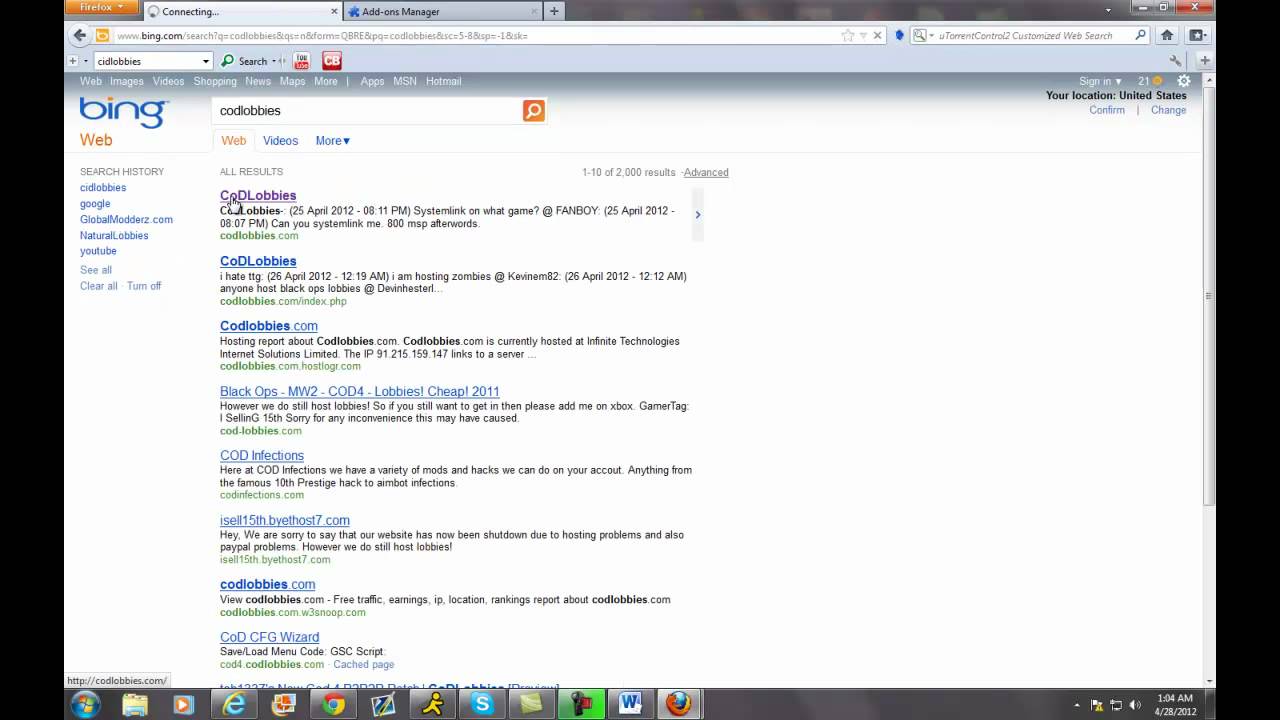Open Hotmail in Bing top navigation
The height and width of the screenshot is (720, 1280).
[443, 81]
